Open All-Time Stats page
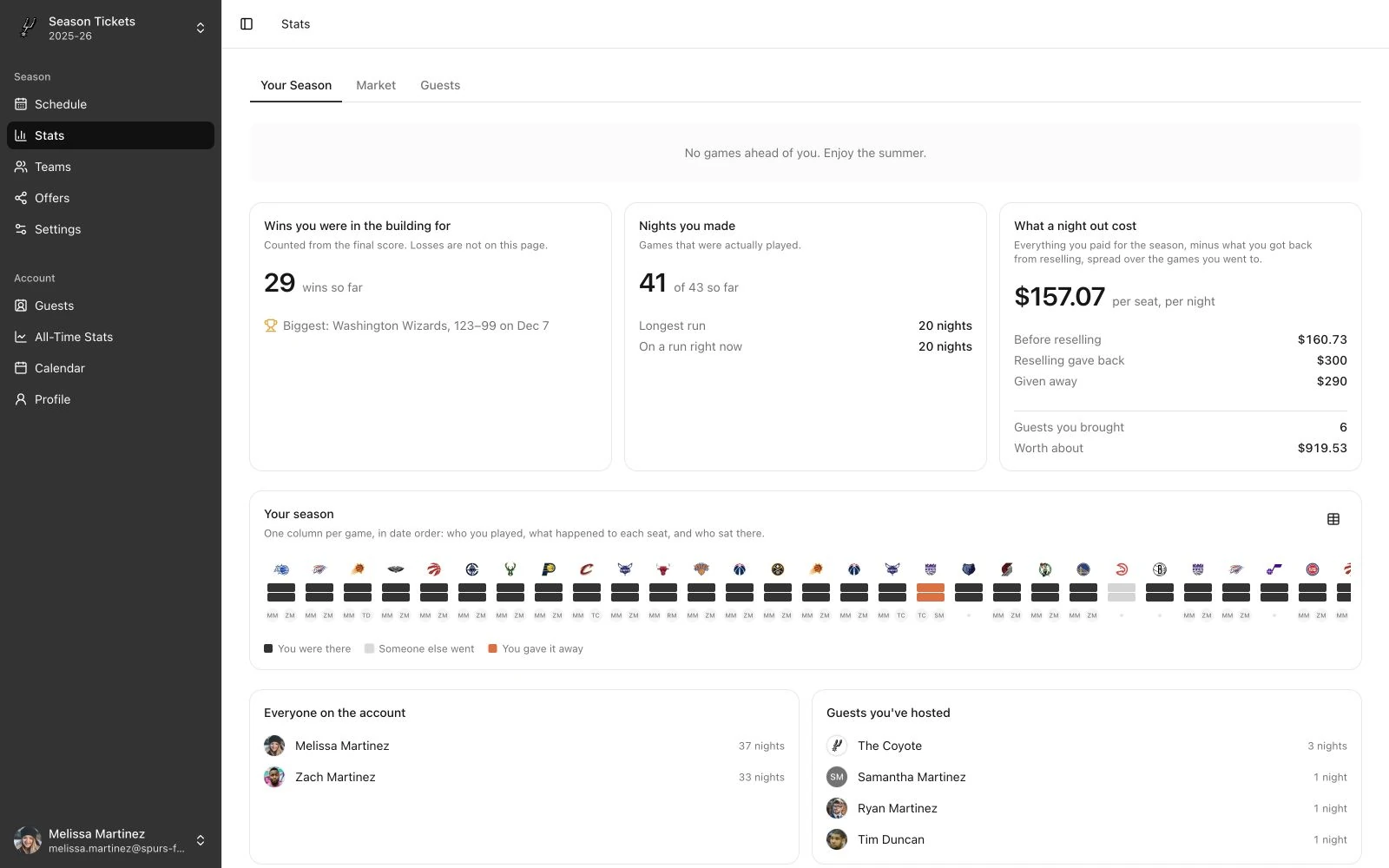Viewport: 1389px width, 868px height. tap(110, 337)
